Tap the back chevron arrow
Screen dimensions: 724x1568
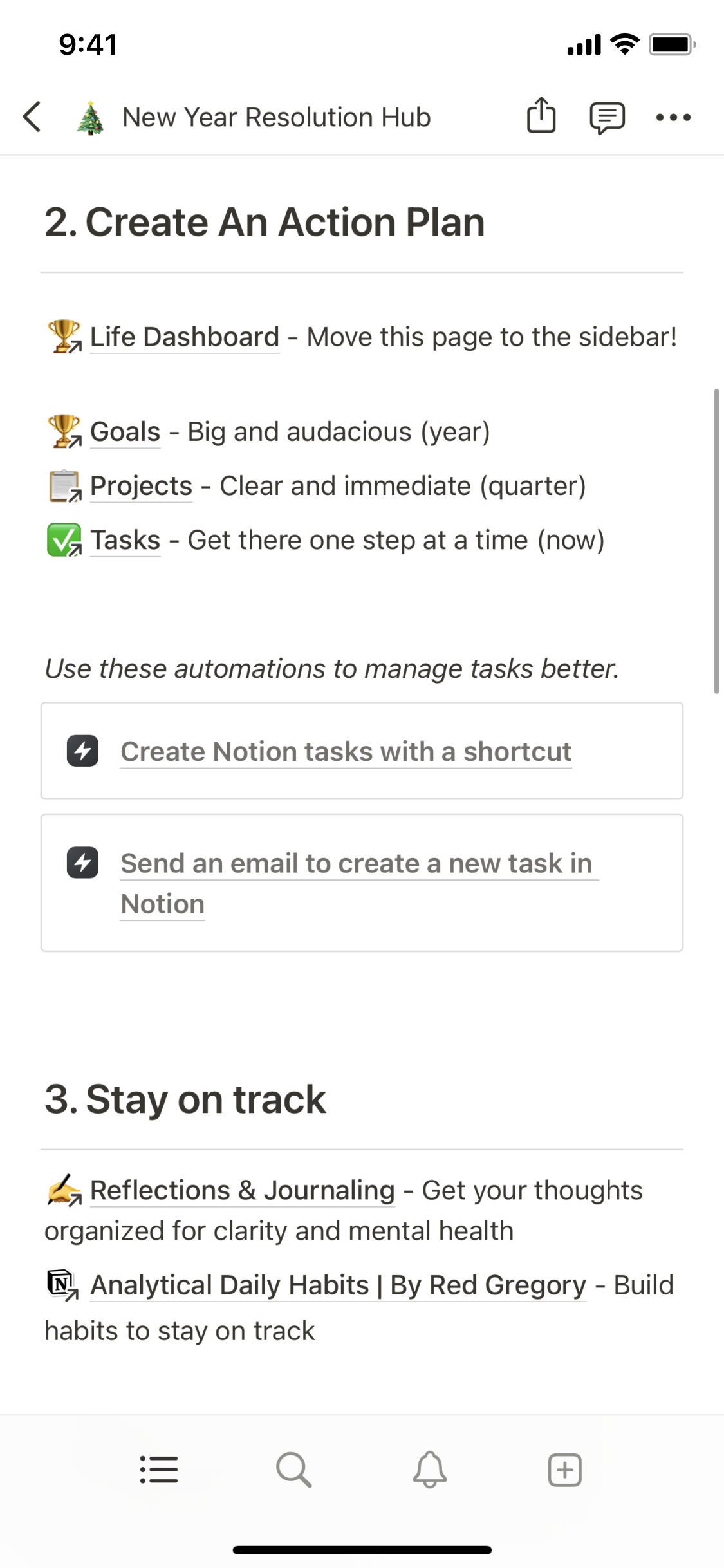click(32, 117)
